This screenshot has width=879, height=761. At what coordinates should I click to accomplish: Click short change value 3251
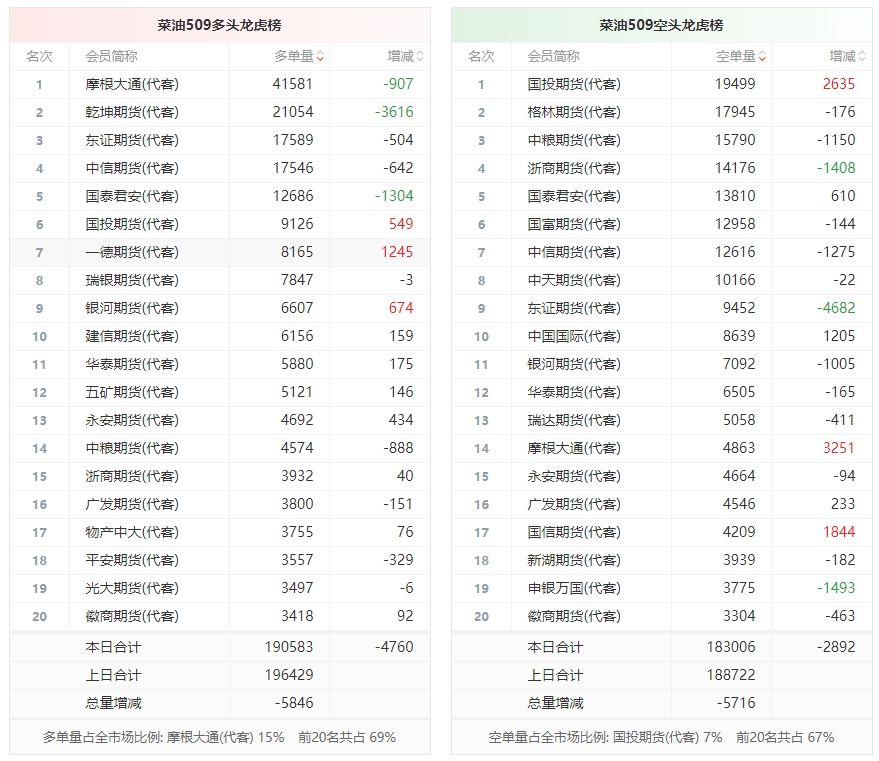[x=839, y=448]
